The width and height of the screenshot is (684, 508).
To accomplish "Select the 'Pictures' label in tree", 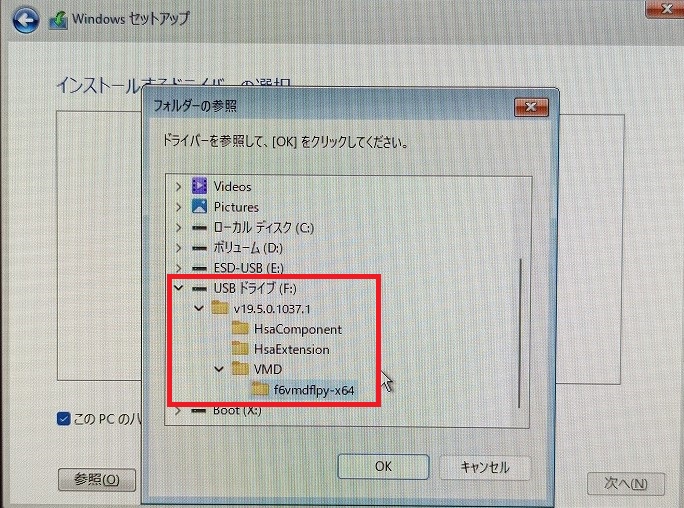I will [x=236, y=207].
